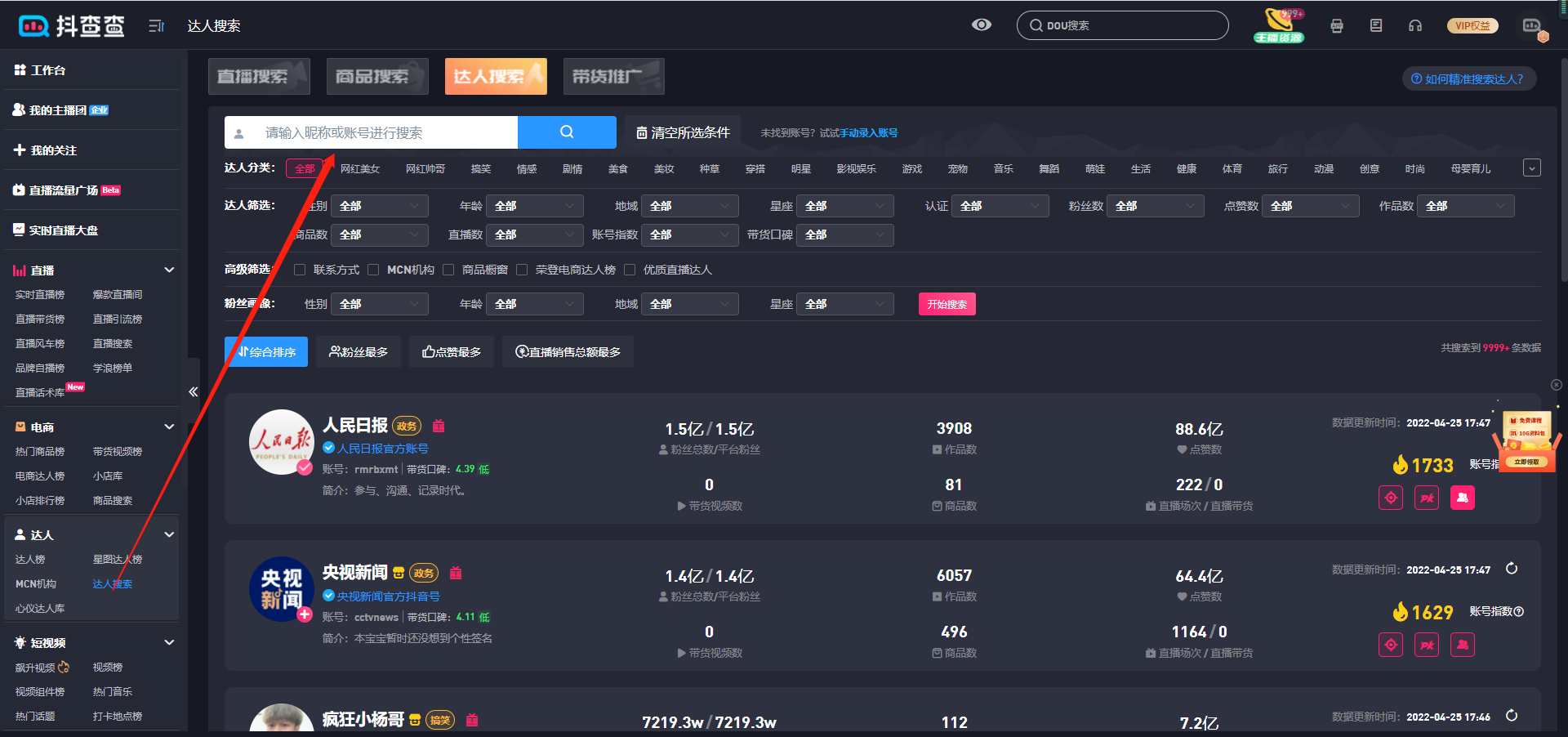Click the eye icon in top bar
This screenshot has height=737, width=1568.
coord(982,25)
